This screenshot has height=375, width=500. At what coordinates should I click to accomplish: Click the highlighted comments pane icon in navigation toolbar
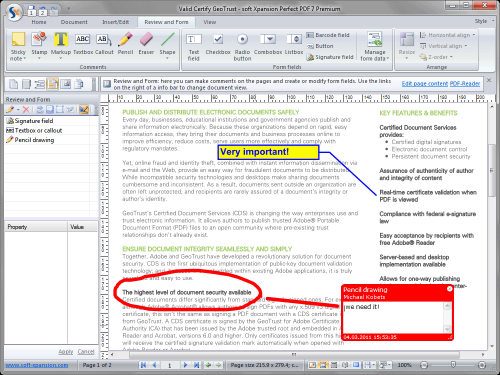pos(53,84)
